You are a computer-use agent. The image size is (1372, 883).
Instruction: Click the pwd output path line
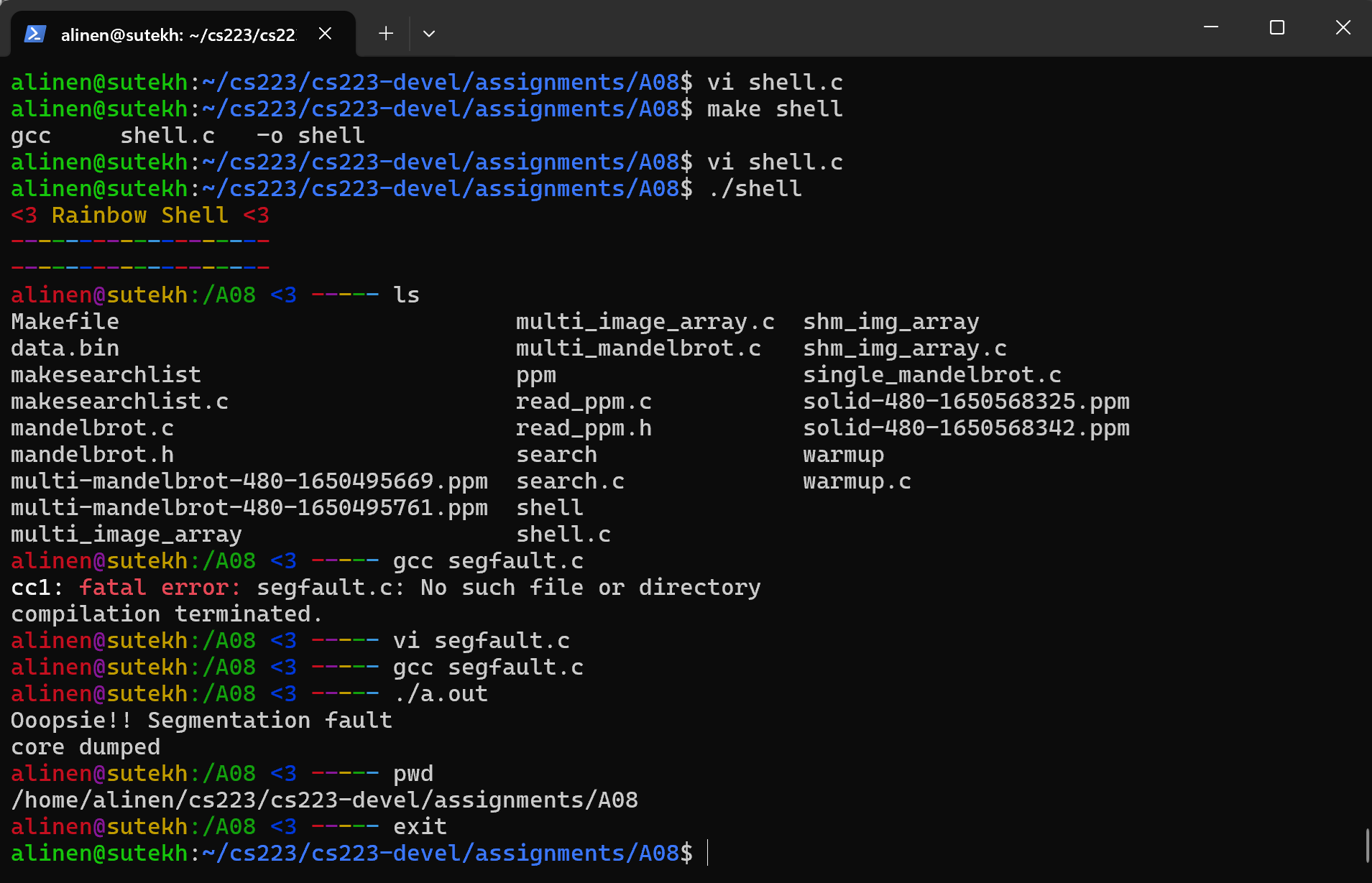pyautogui.click(x=325, y=800)
